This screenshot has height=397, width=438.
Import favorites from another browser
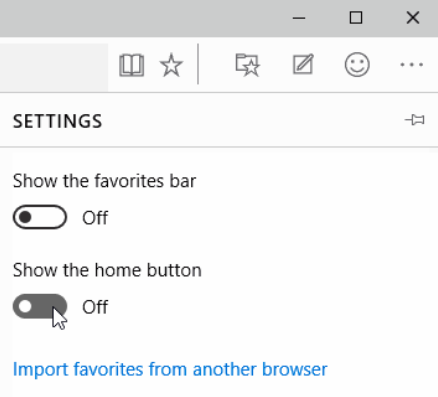point(170,369)
